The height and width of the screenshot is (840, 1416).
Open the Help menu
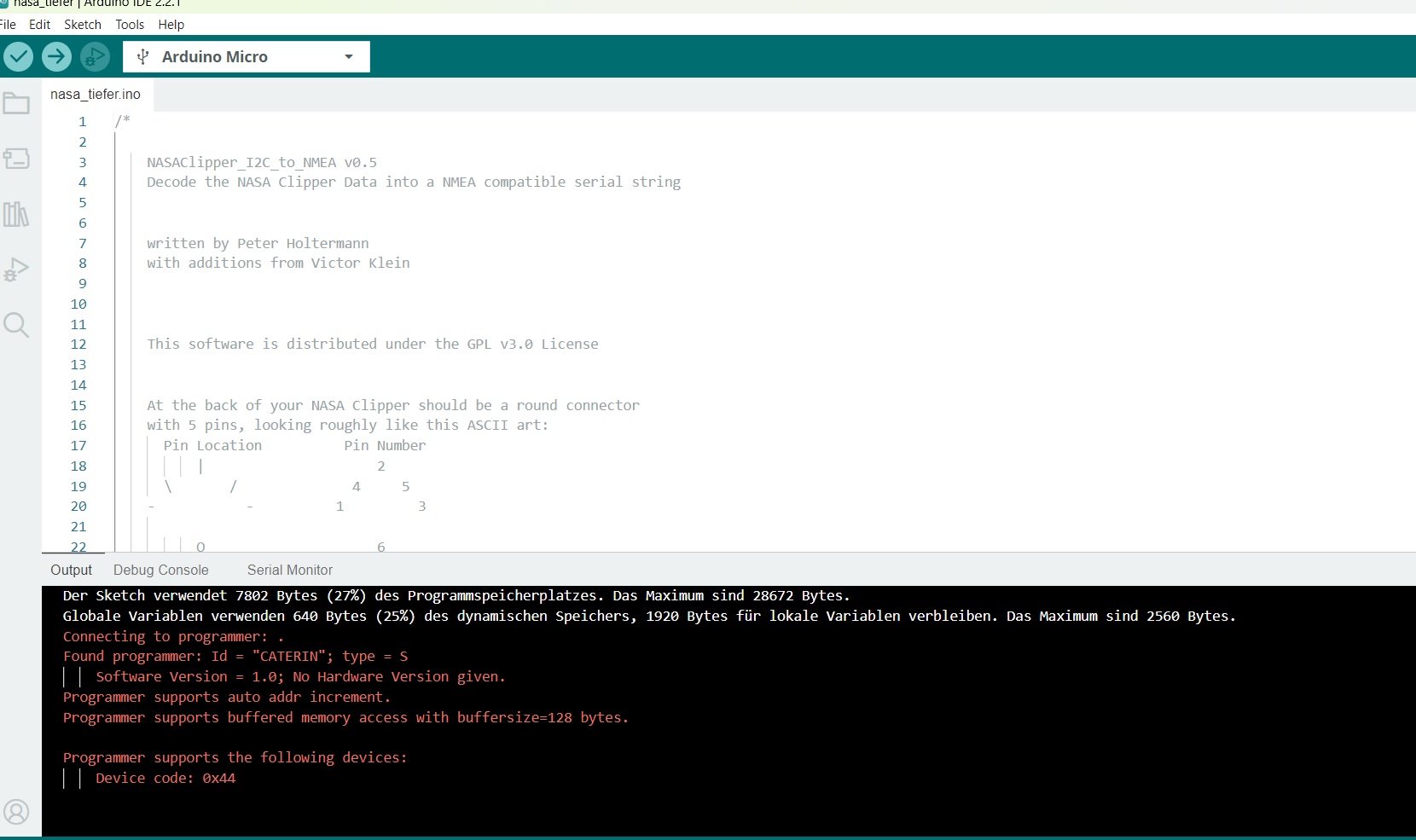[x=171, y=25]
